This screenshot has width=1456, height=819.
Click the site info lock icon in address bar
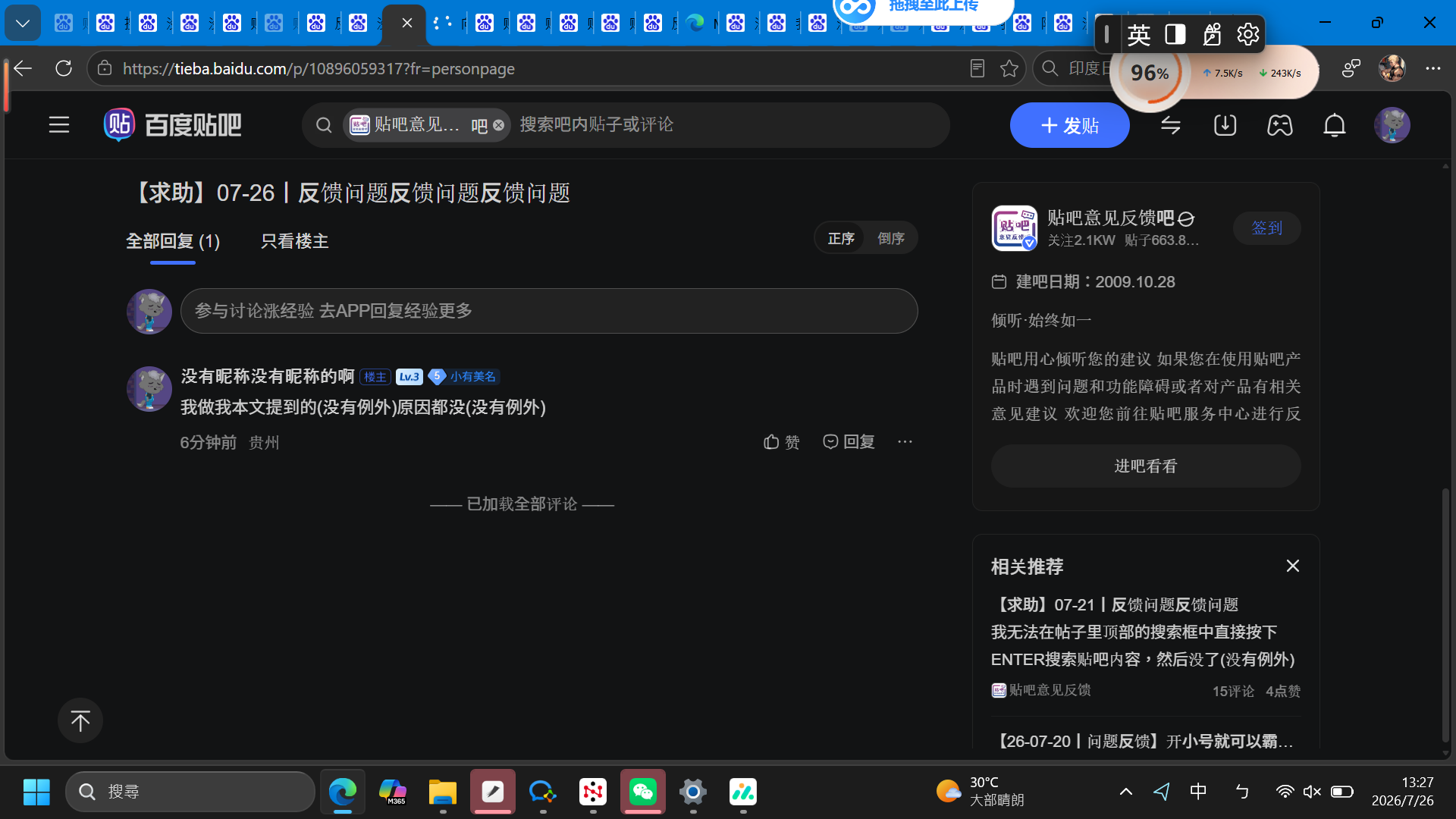(x=105, y=69)
